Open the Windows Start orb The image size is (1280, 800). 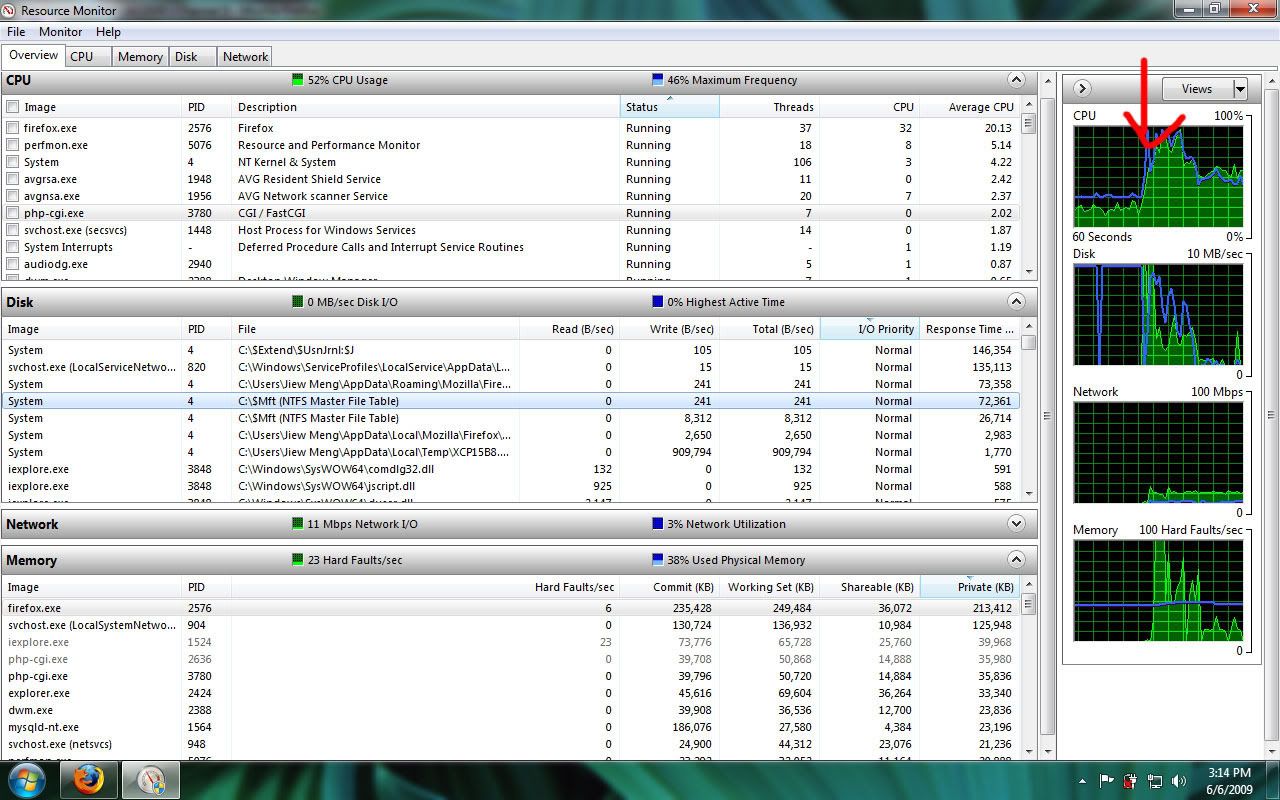27,779
